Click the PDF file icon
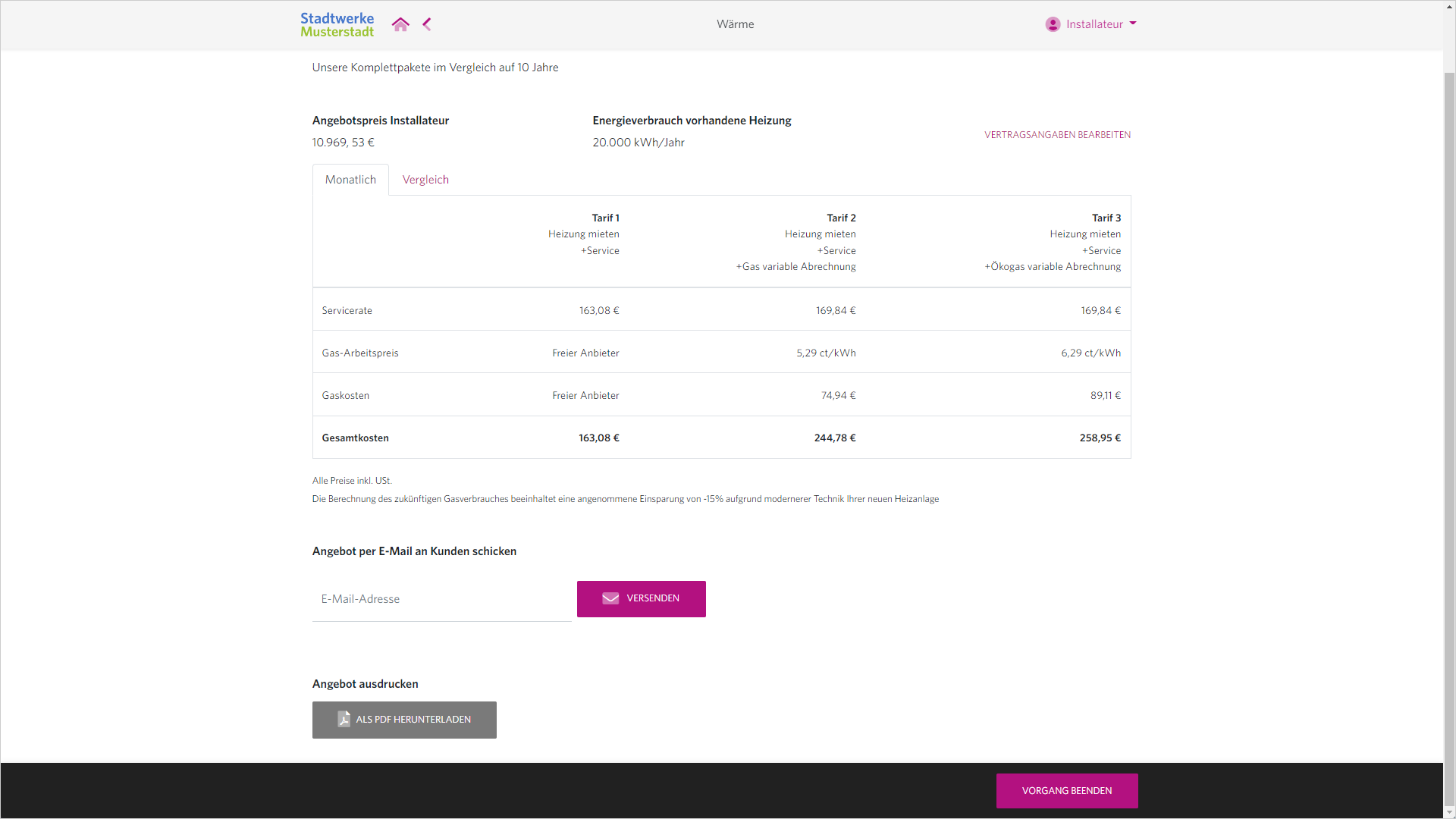The width and height of the screenshot is (1456, 819). click(344, 719)
